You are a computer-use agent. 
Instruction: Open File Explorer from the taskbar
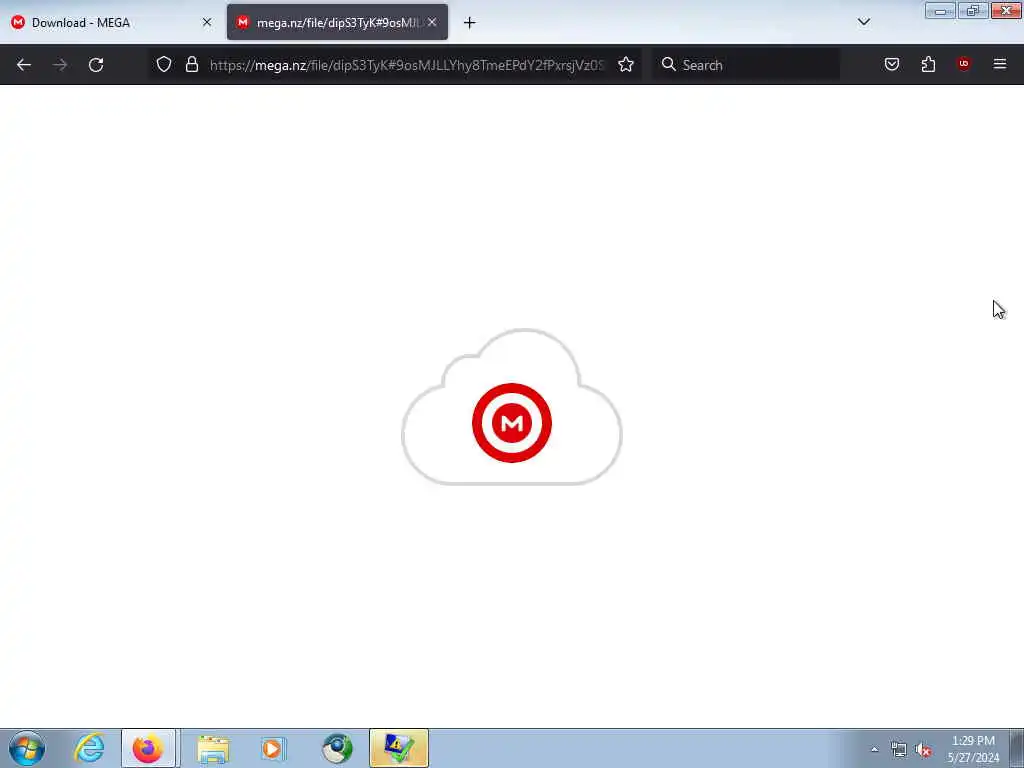tap(213, 749)
